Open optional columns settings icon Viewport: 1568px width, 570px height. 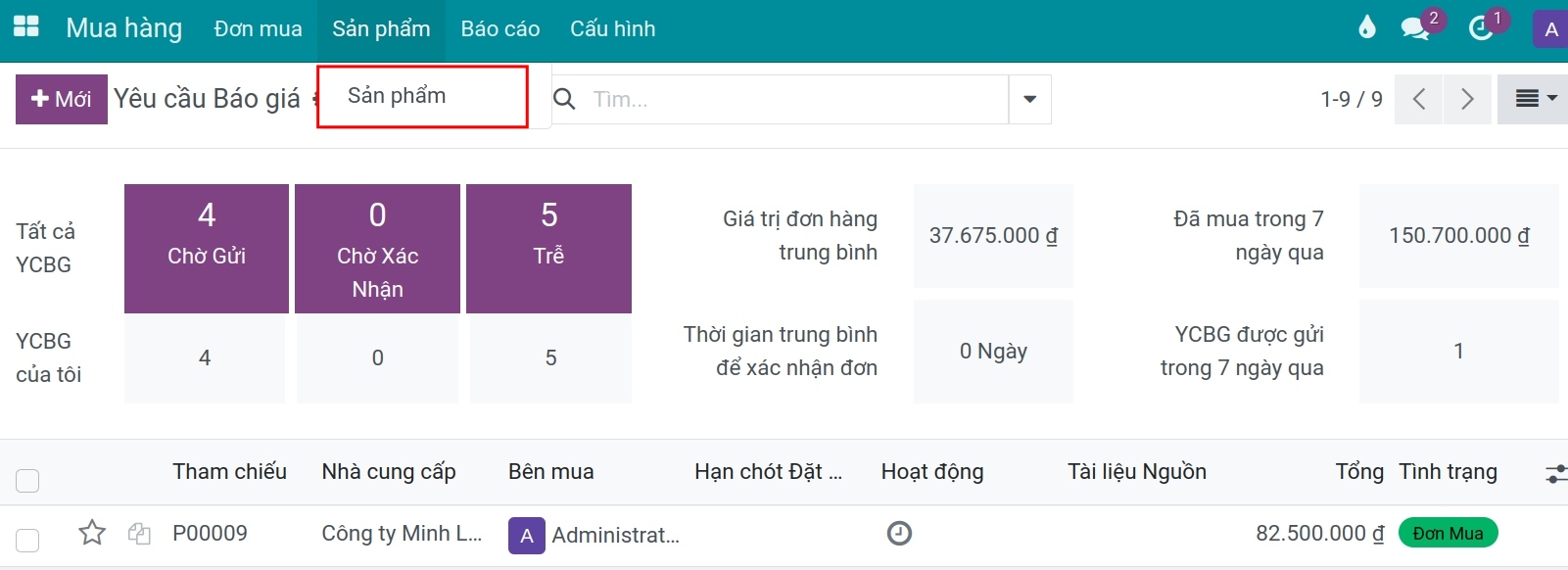coord(1556,474)
